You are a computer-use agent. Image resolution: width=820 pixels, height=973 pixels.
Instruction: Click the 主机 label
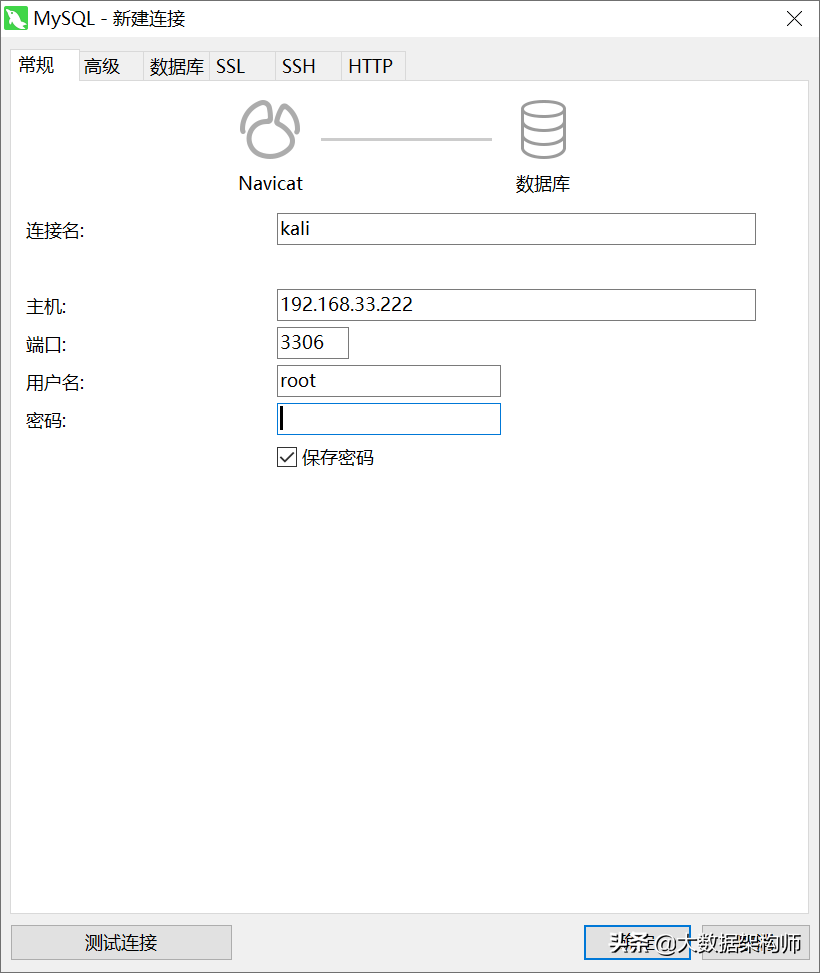tap(46, 307)
